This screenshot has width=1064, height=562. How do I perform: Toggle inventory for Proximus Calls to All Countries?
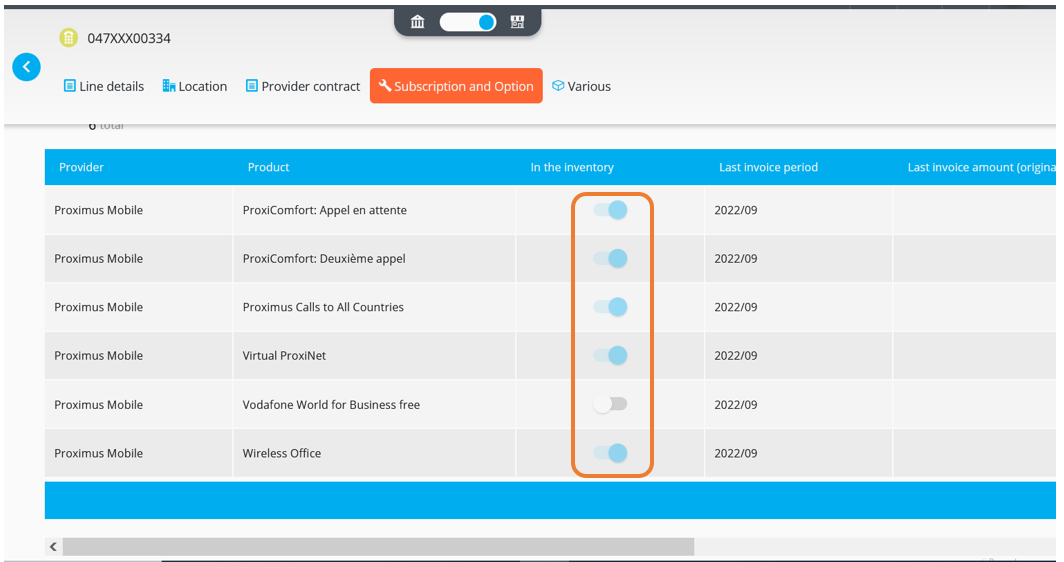coord(610,307)
